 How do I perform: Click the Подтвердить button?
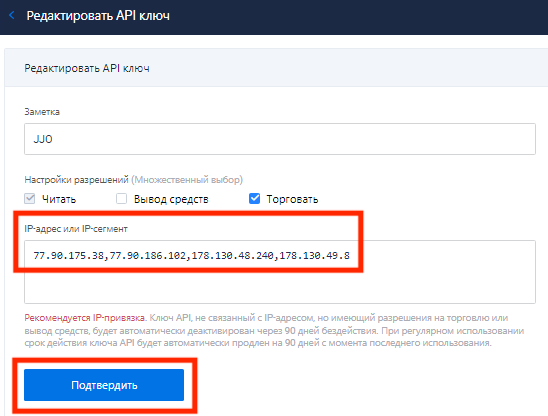[104, 385]
